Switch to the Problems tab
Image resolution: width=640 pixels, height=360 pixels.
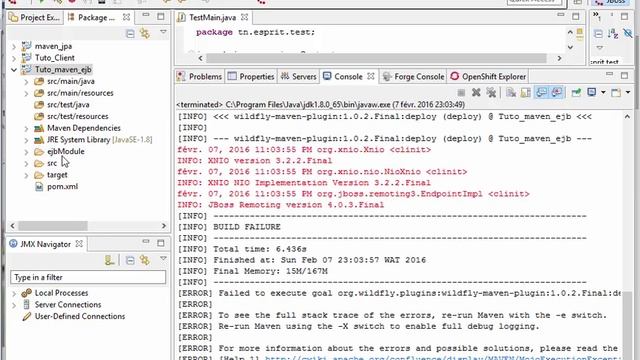pos(200,76)
